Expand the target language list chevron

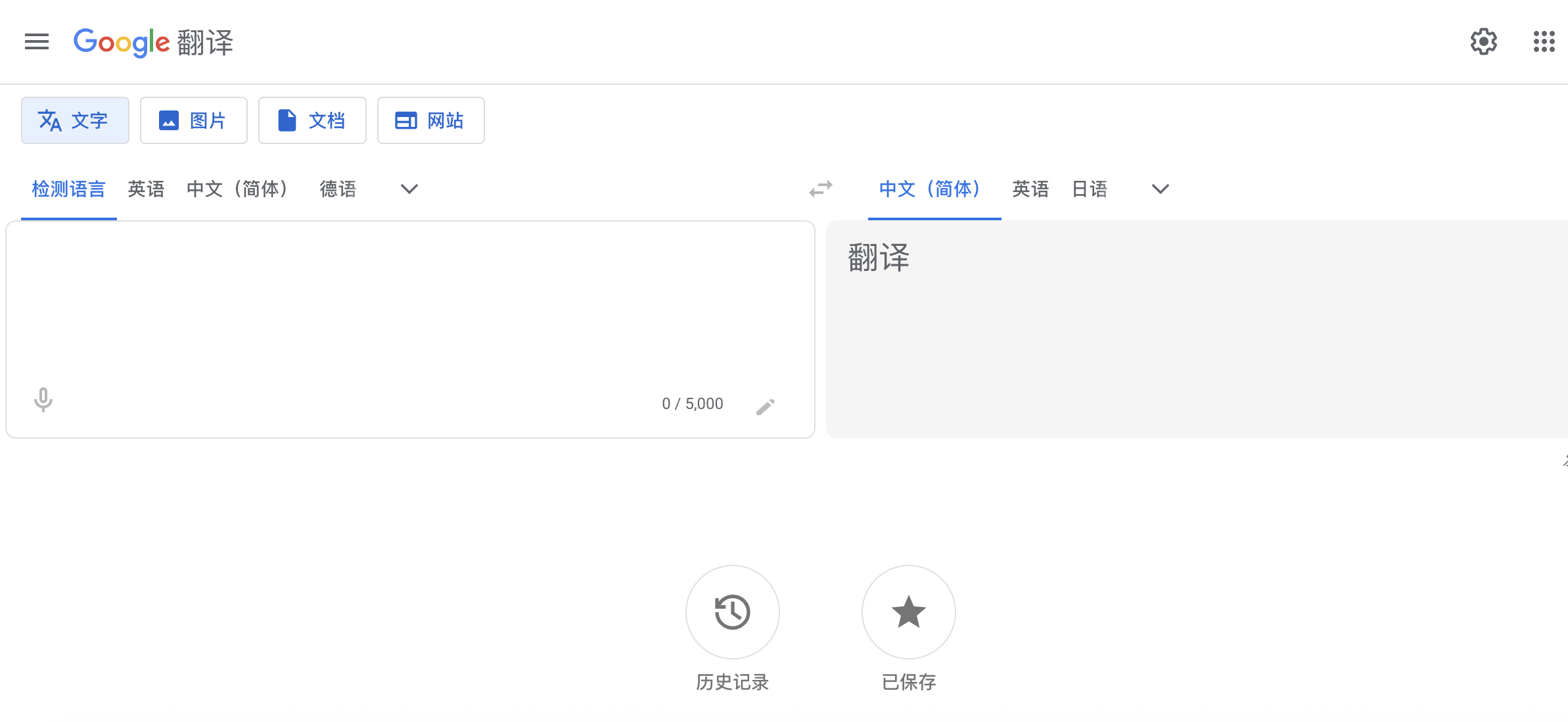[1161, 189]
